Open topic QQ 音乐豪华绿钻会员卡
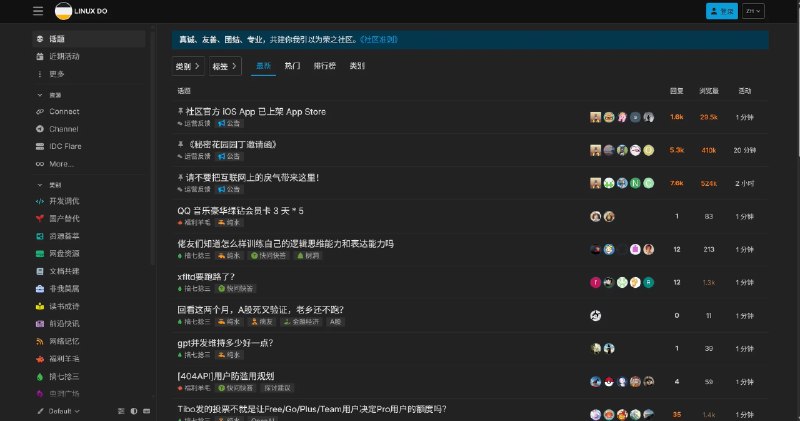This screenshot has width=800, height=421. pos(240,211)
